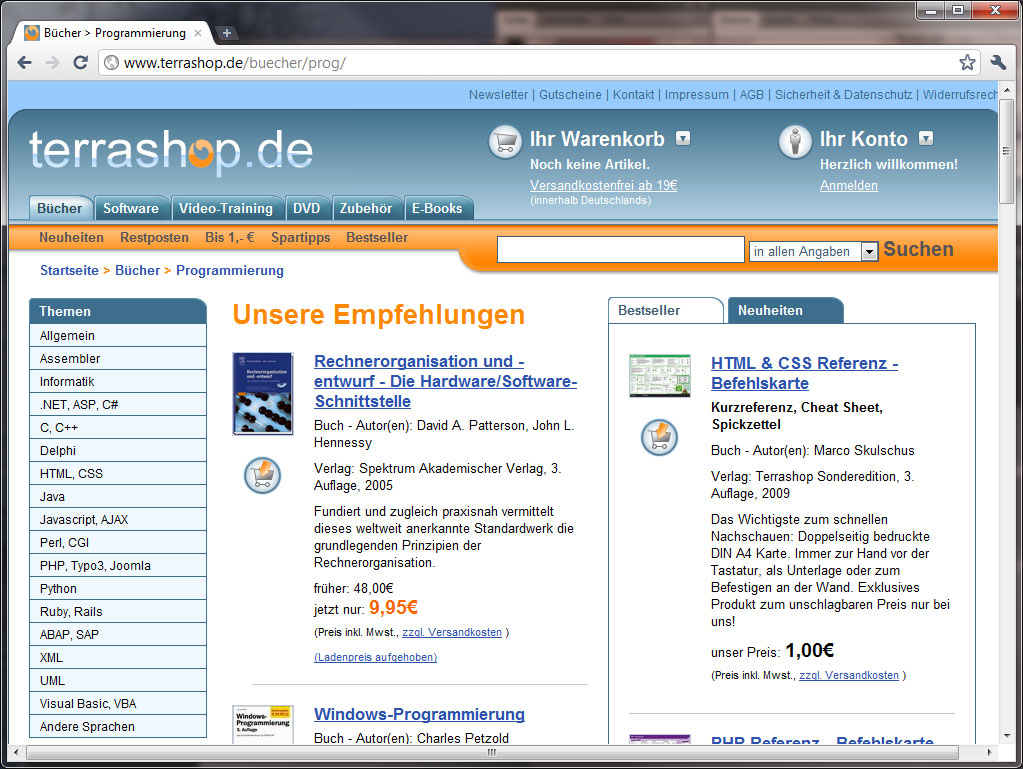1023x769 pixels.
Task: Open a new browser tab with plus button
Action: tap(227, 33)
